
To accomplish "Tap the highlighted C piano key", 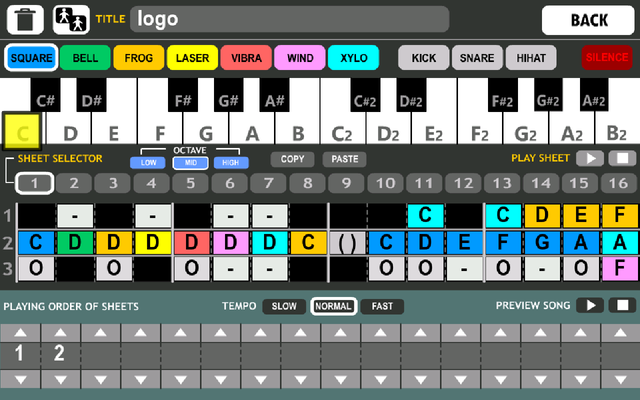I will 22,131.
